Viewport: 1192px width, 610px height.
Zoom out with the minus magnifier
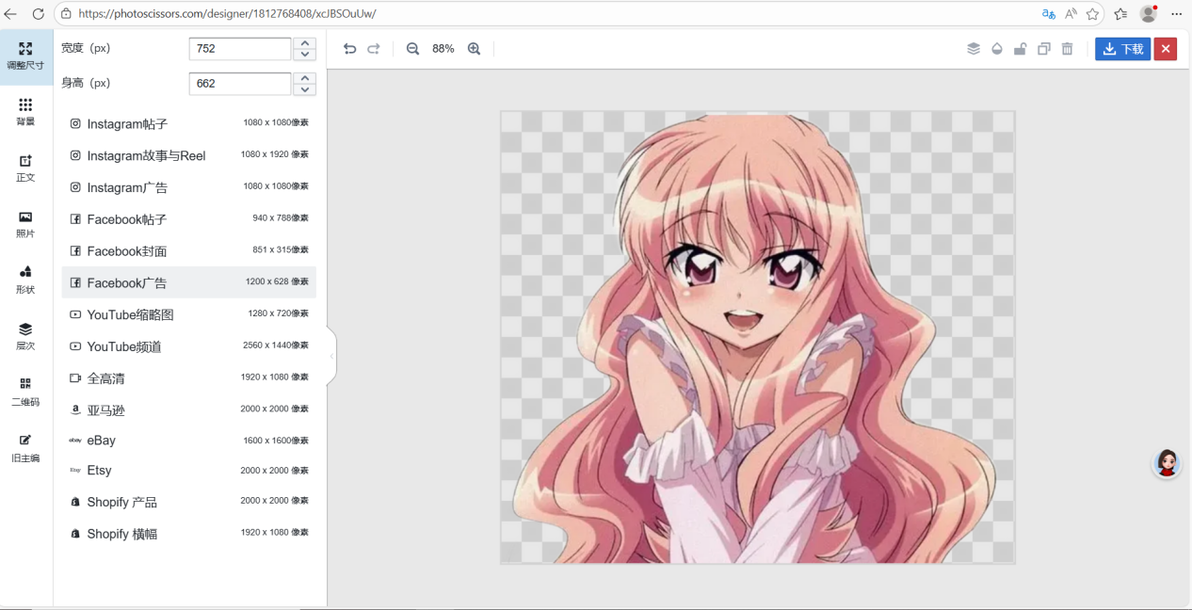click(x=413, y=49)
